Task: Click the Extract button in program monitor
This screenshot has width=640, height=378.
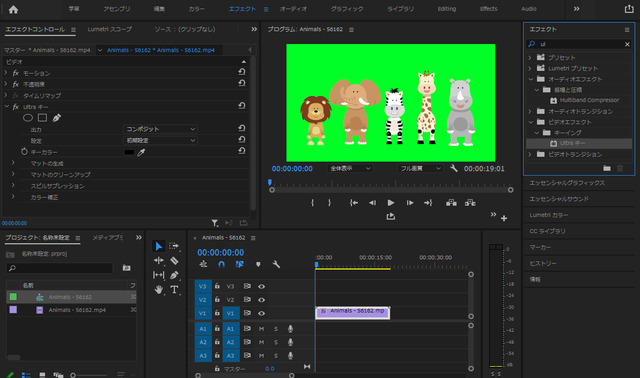Action: tap(470, 202)
